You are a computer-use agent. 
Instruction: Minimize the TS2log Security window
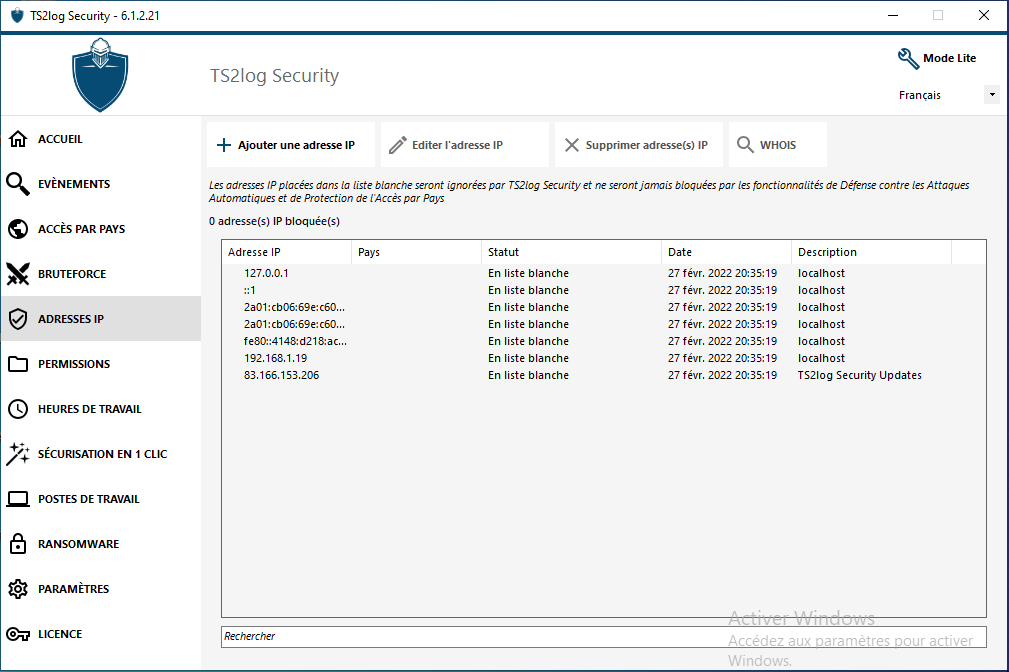[893, 15]
